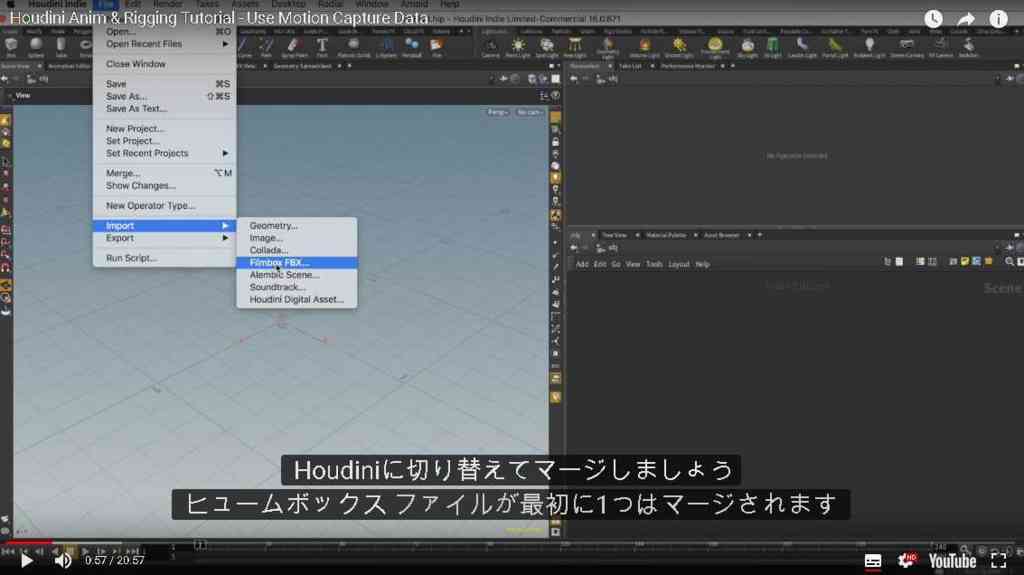Click the Point Light shelf tool

pos(518,46)
